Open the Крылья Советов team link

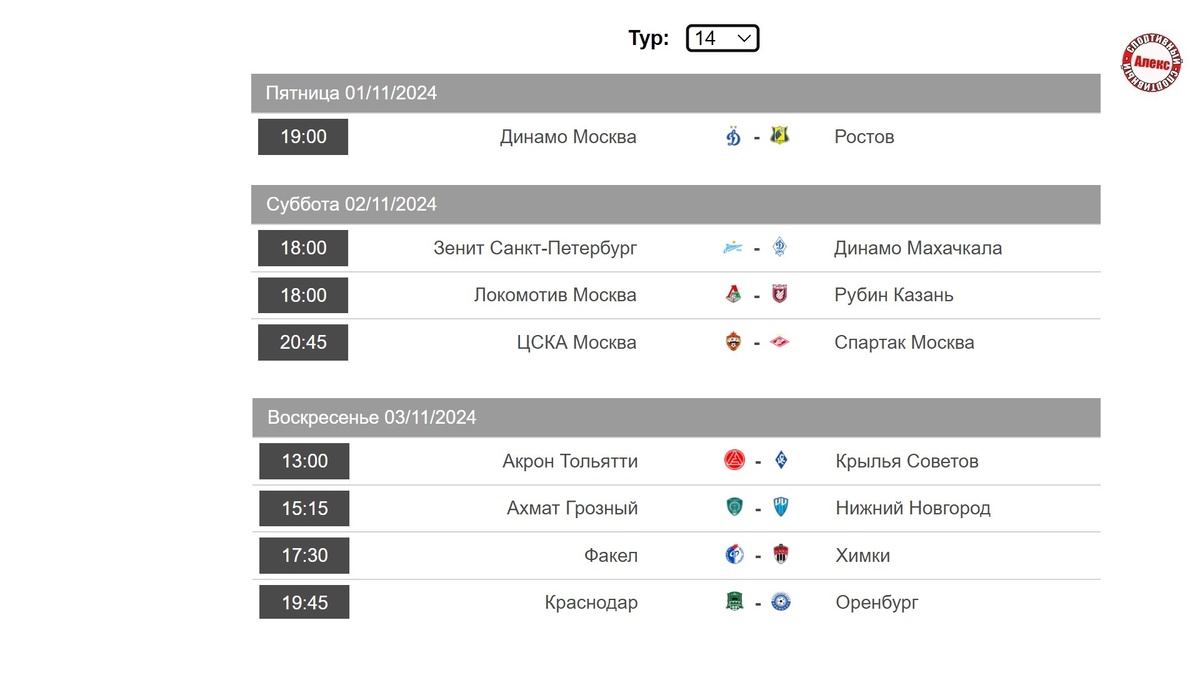[x=907, y=461]
